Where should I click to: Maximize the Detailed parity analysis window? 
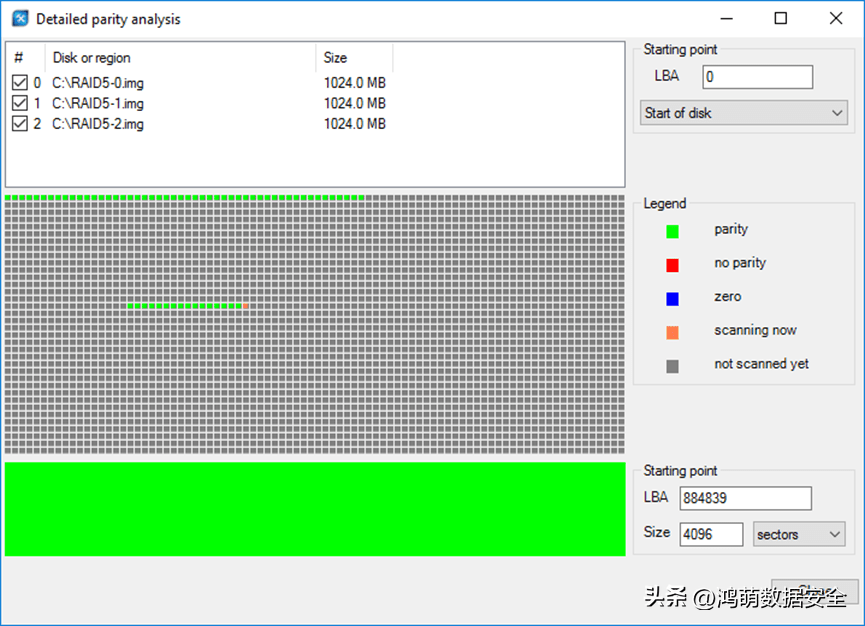[x=781, y=18]
